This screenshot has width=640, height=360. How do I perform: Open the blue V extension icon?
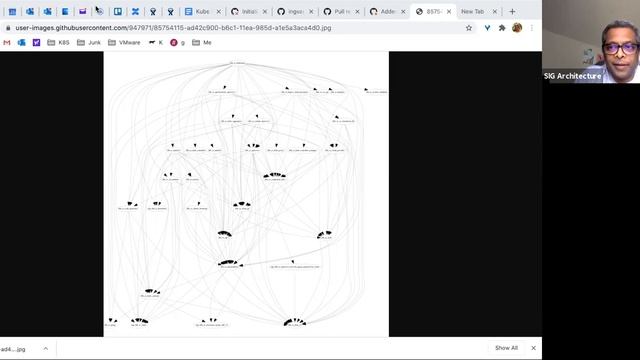487,28
